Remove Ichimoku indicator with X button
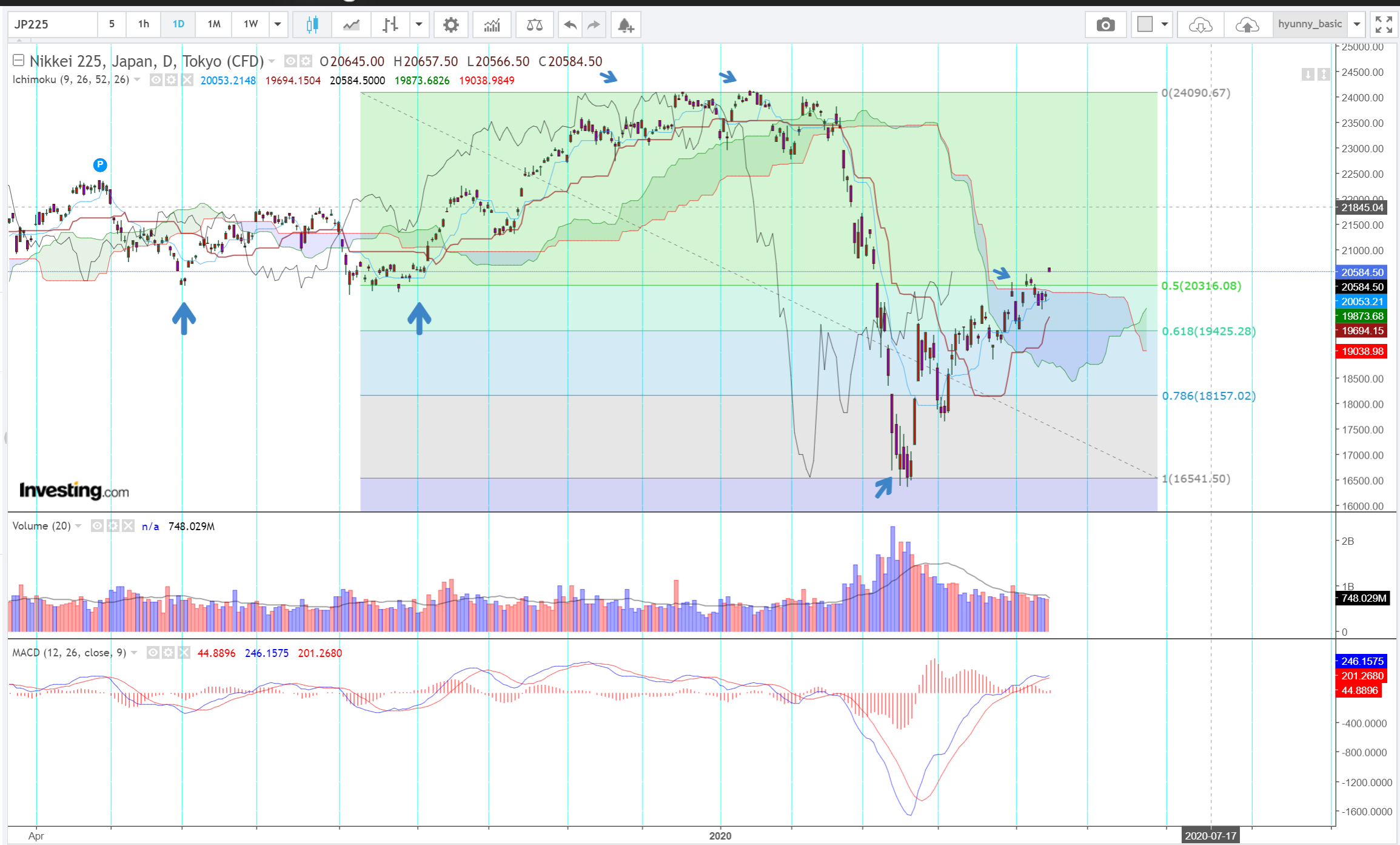The height and width of the screenshot is (845, 1400). (x=187, y=80)
